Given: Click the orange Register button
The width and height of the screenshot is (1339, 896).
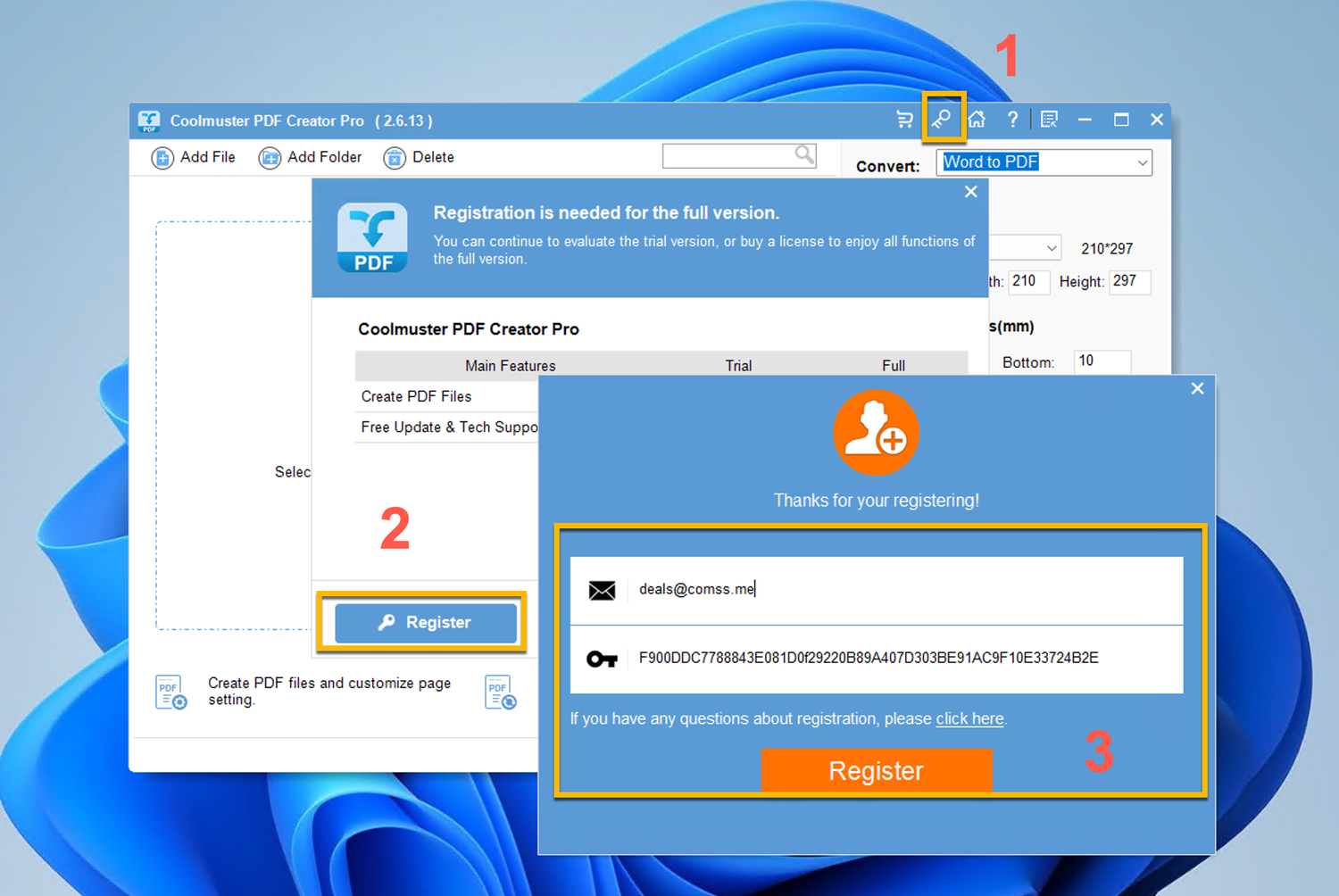Looking at the screenshot, I should coord(876,770).
